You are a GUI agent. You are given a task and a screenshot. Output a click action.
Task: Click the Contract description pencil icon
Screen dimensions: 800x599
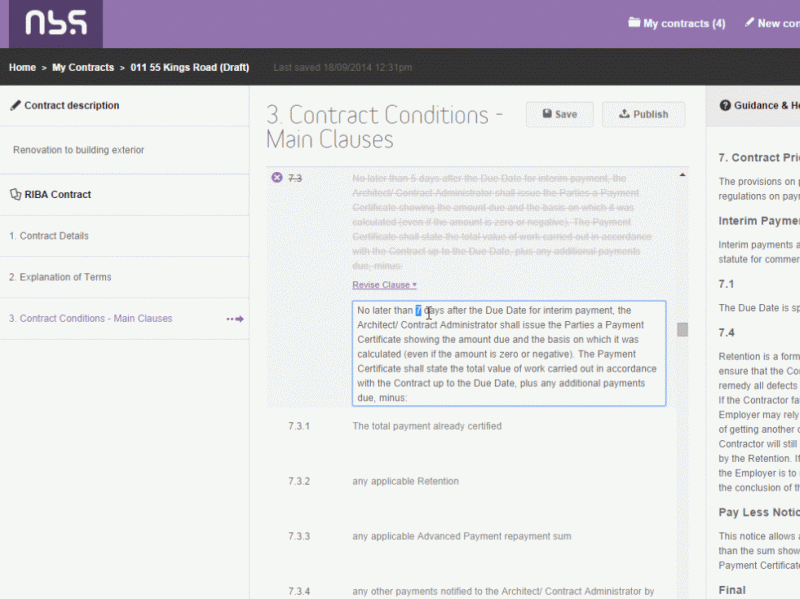click(x=16, y=105)
